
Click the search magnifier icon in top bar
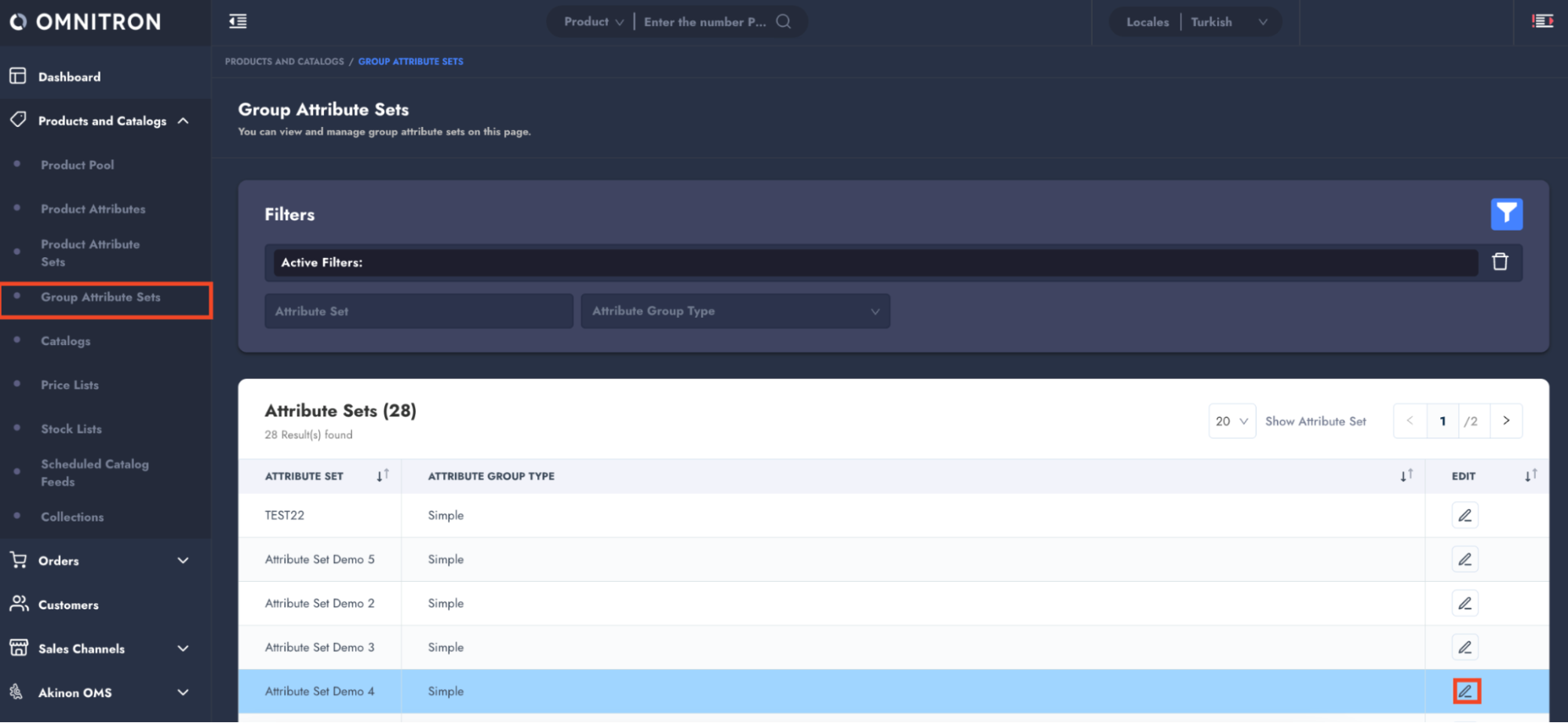783,22
